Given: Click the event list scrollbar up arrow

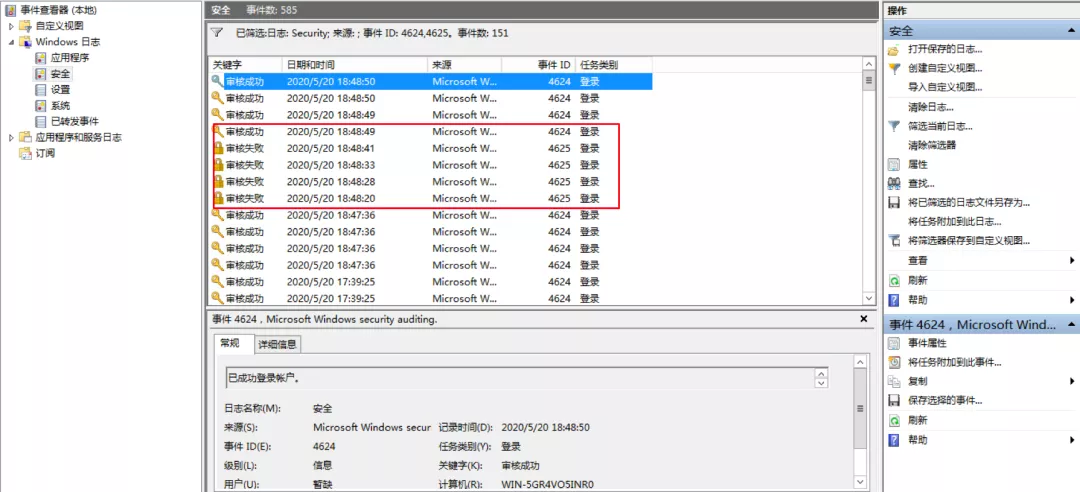Looking at the screenshot, I should 869,64.
